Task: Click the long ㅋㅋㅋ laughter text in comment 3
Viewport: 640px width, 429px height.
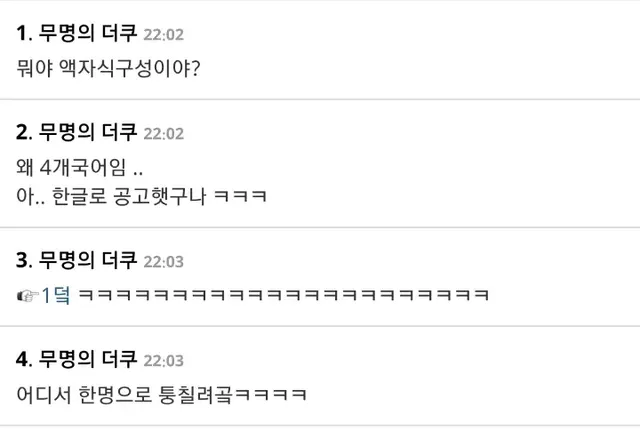Action: pos(283,295)
